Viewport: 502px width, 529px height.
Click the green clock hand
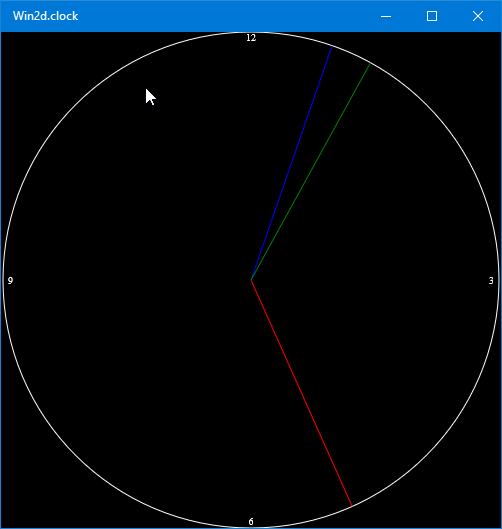tap(311, 171)
